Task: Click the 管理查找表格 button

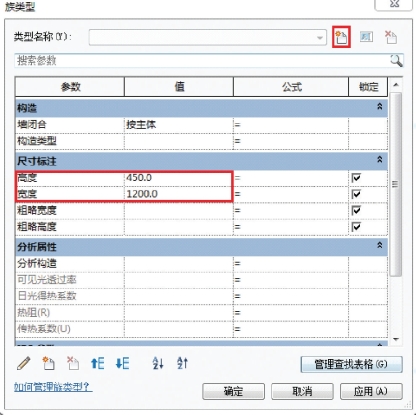Action: 352,364
